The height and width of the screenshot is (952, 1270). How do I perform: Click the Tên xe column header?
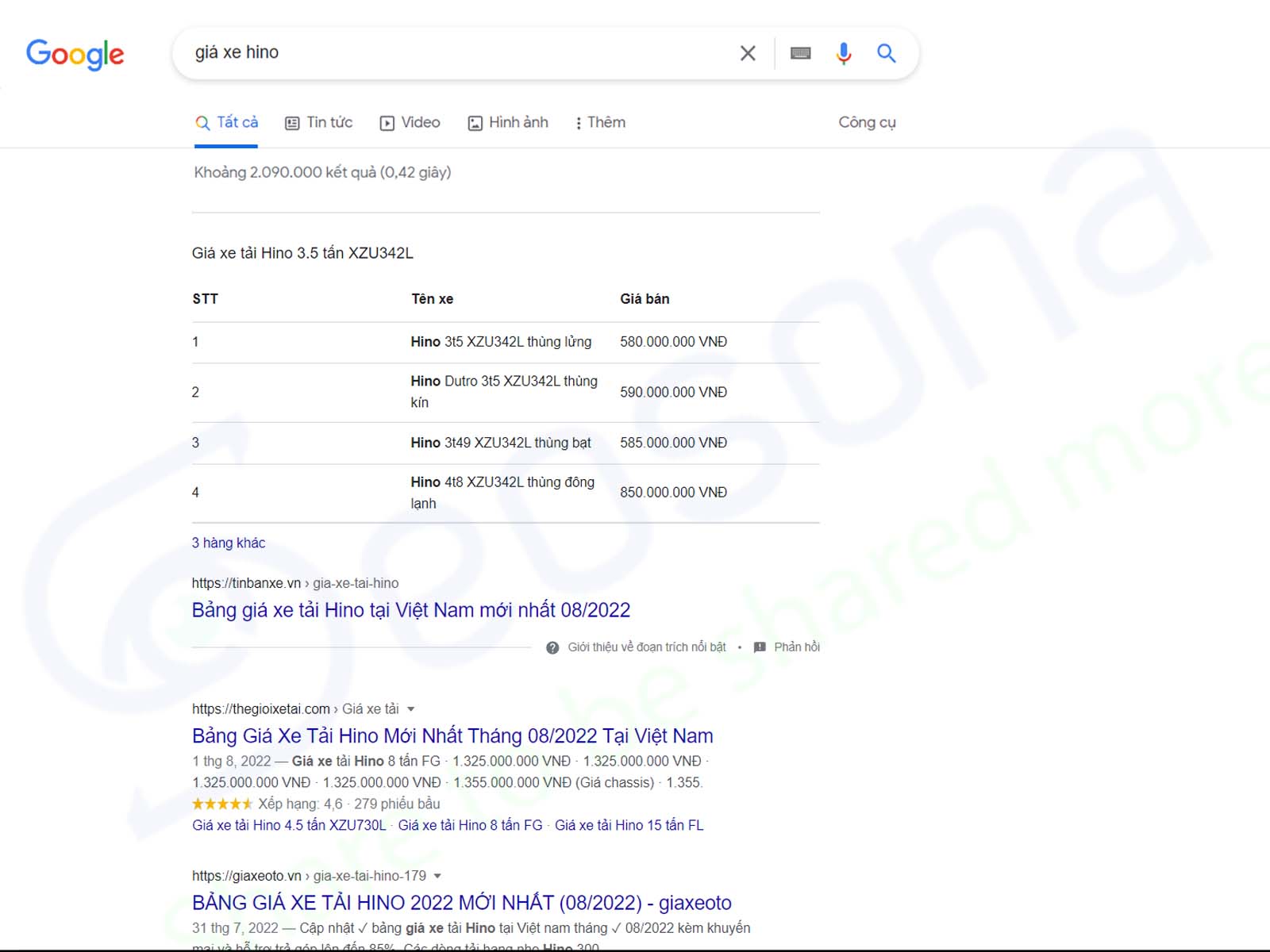point(433,299)
